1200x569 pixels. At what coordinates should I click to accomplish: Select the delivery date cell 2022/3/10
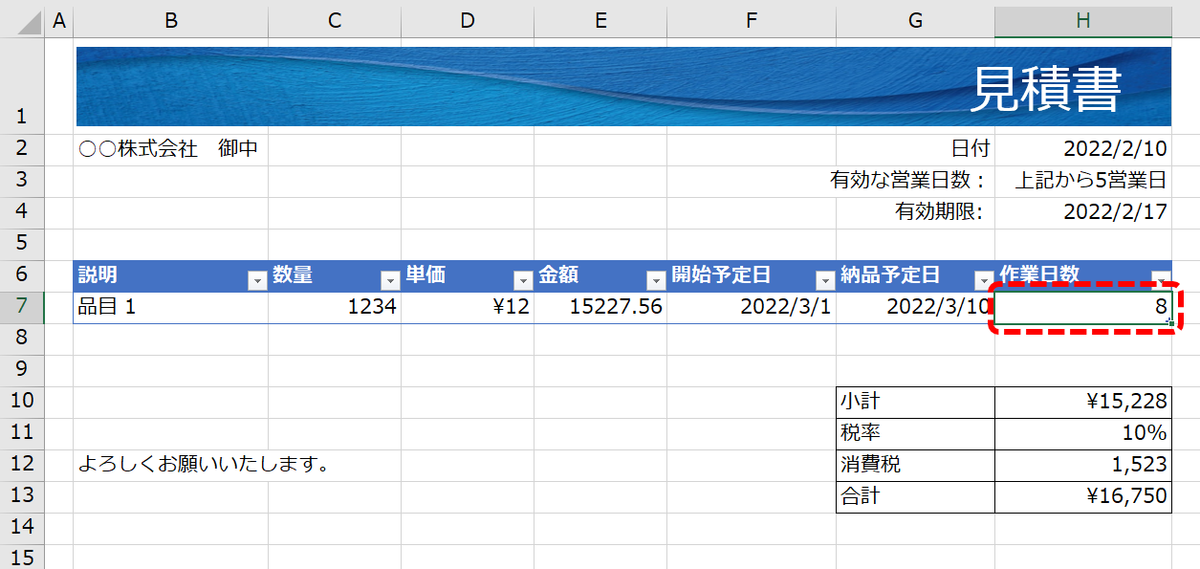tap(916, 307)
